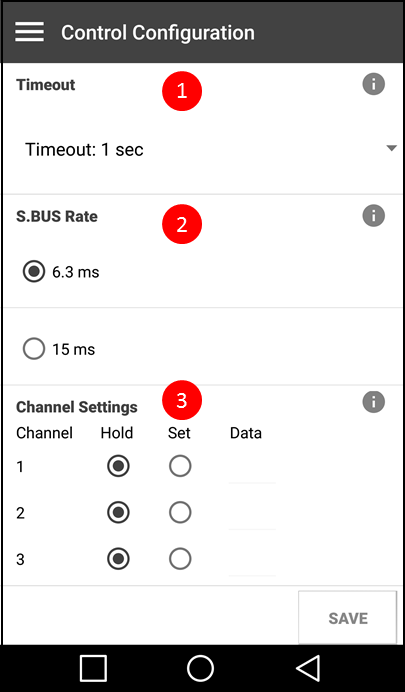Show info for Channel Settings section
Image resolution: width=405 pixels, height=692 pixels.
tap(373, 402)
